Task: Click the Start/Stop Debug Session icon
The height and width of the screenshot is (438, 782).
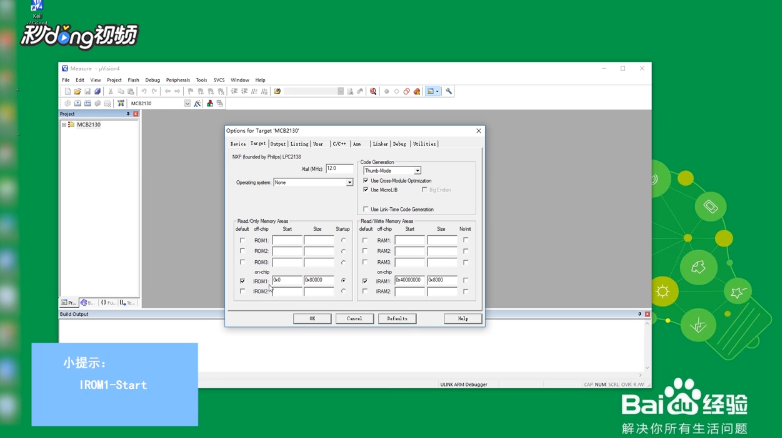Action: click(x=373, y=91)
